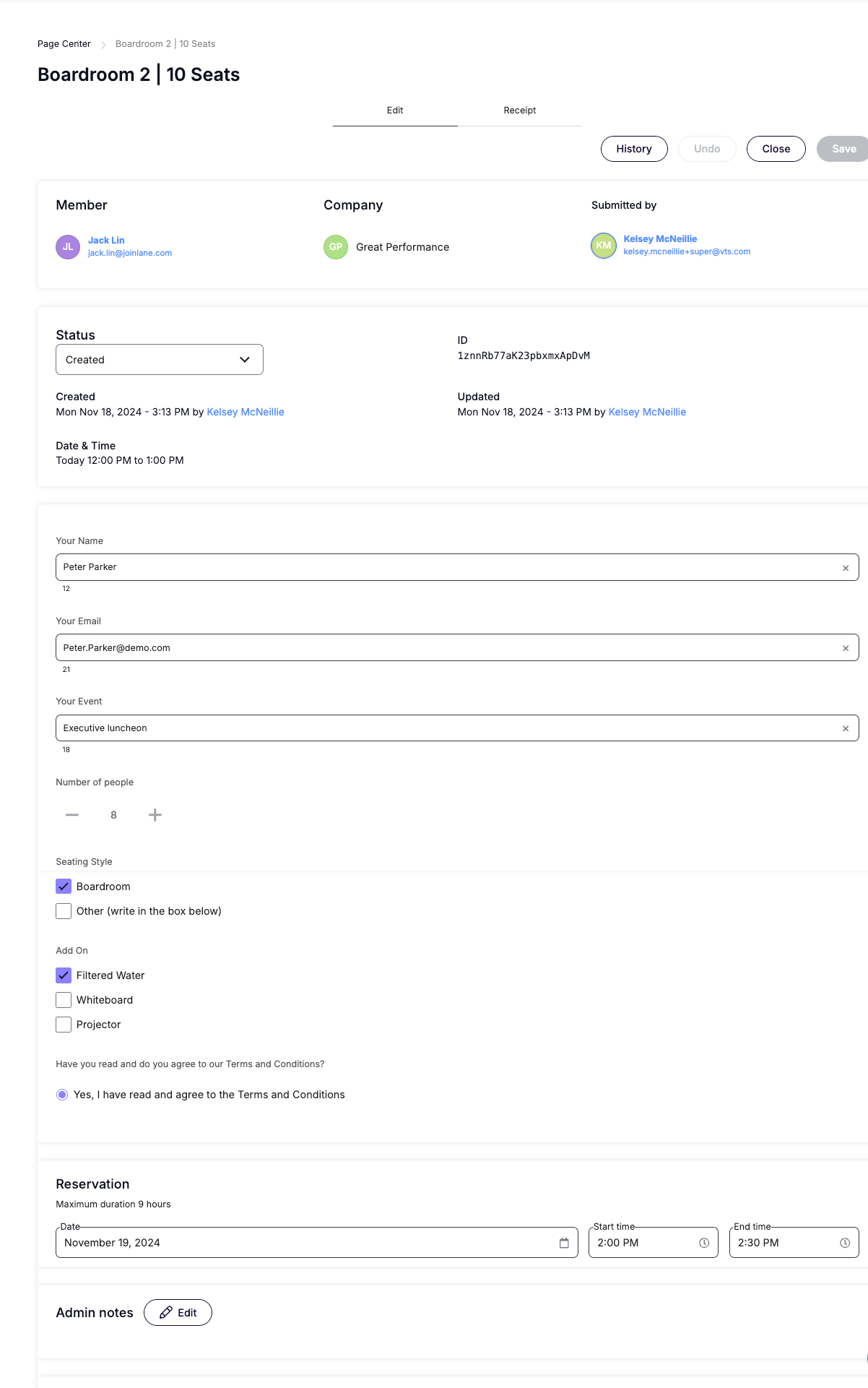Image resolution: width=868 pixels, height=1388 pixels.
Task: Open Kelsey McNeillie link in Updated line
Action: pyautogui.click(x=647, y=412)
